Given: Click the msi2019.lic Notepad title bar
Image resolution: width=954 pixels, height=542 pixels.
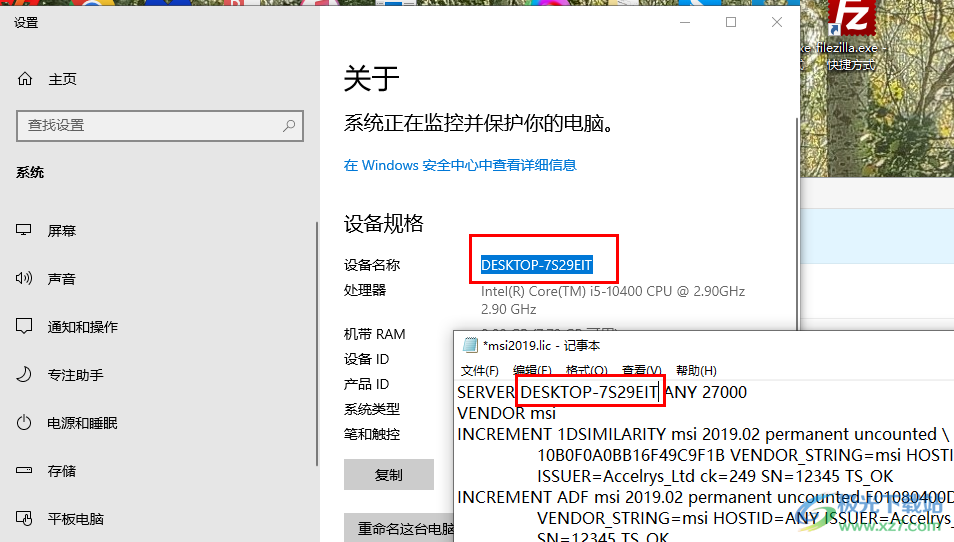Looking at the screenshot, I should [x=704, y=346].
